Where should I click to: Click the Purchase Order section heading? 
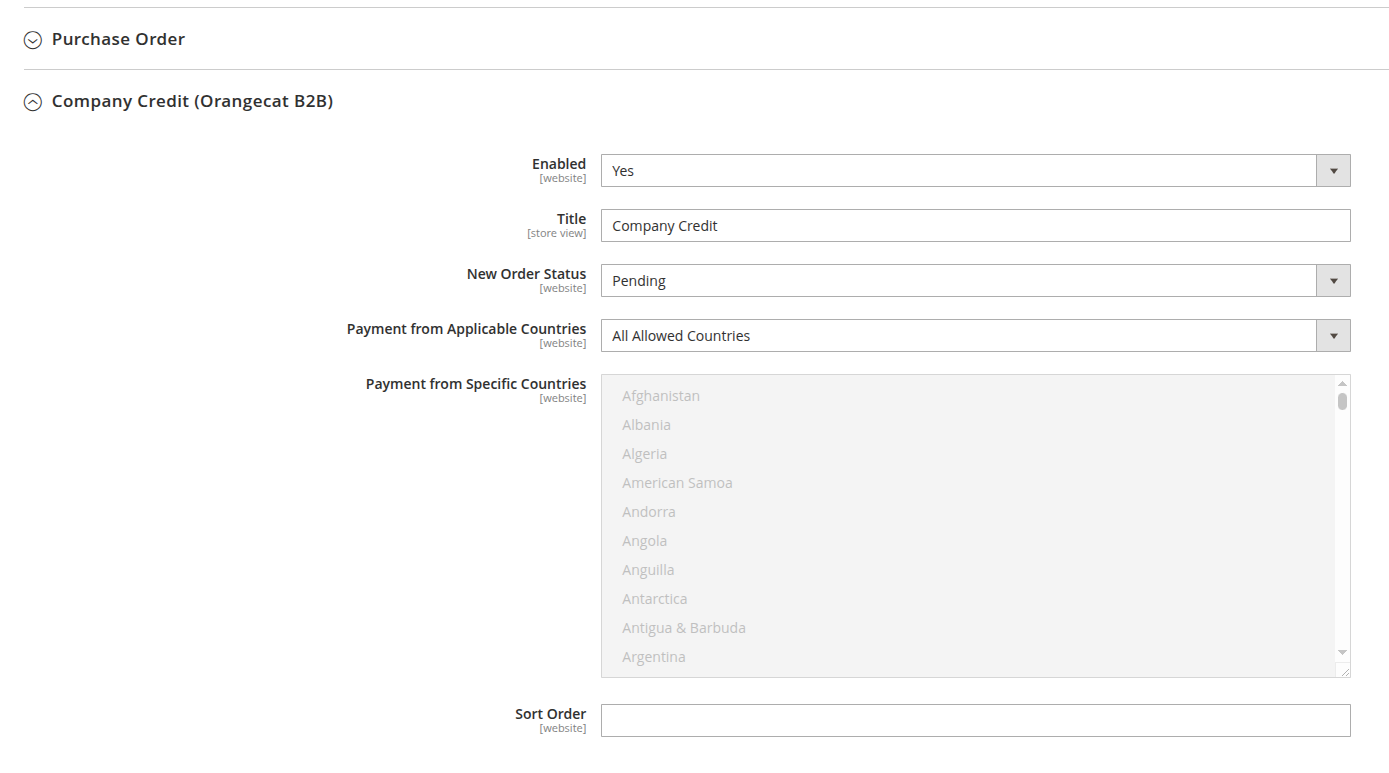pos(117,39)
